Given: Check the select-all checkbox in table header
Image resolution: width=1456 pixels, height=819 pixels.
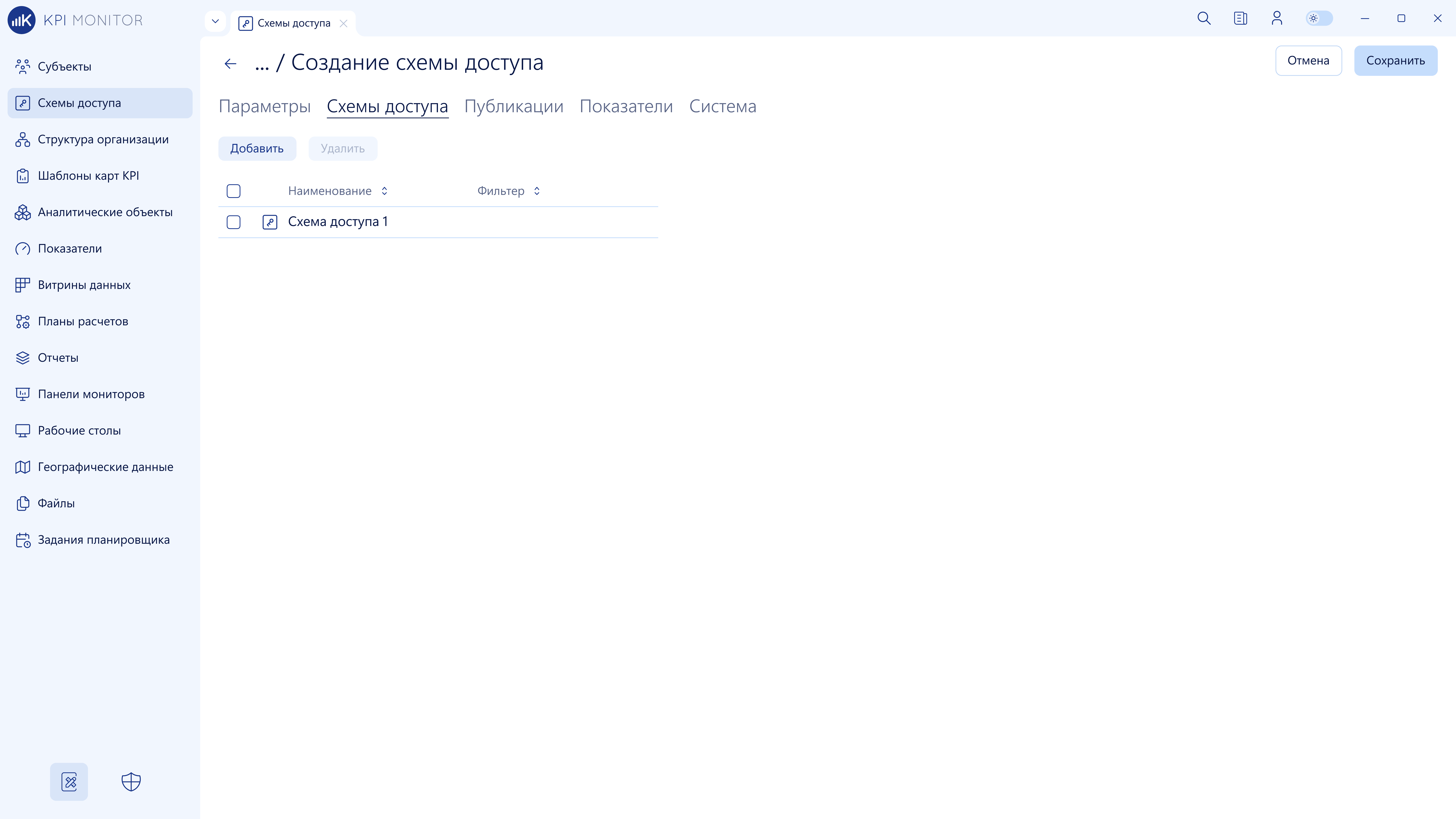Looking at the screenshot, I should (233, 191).
